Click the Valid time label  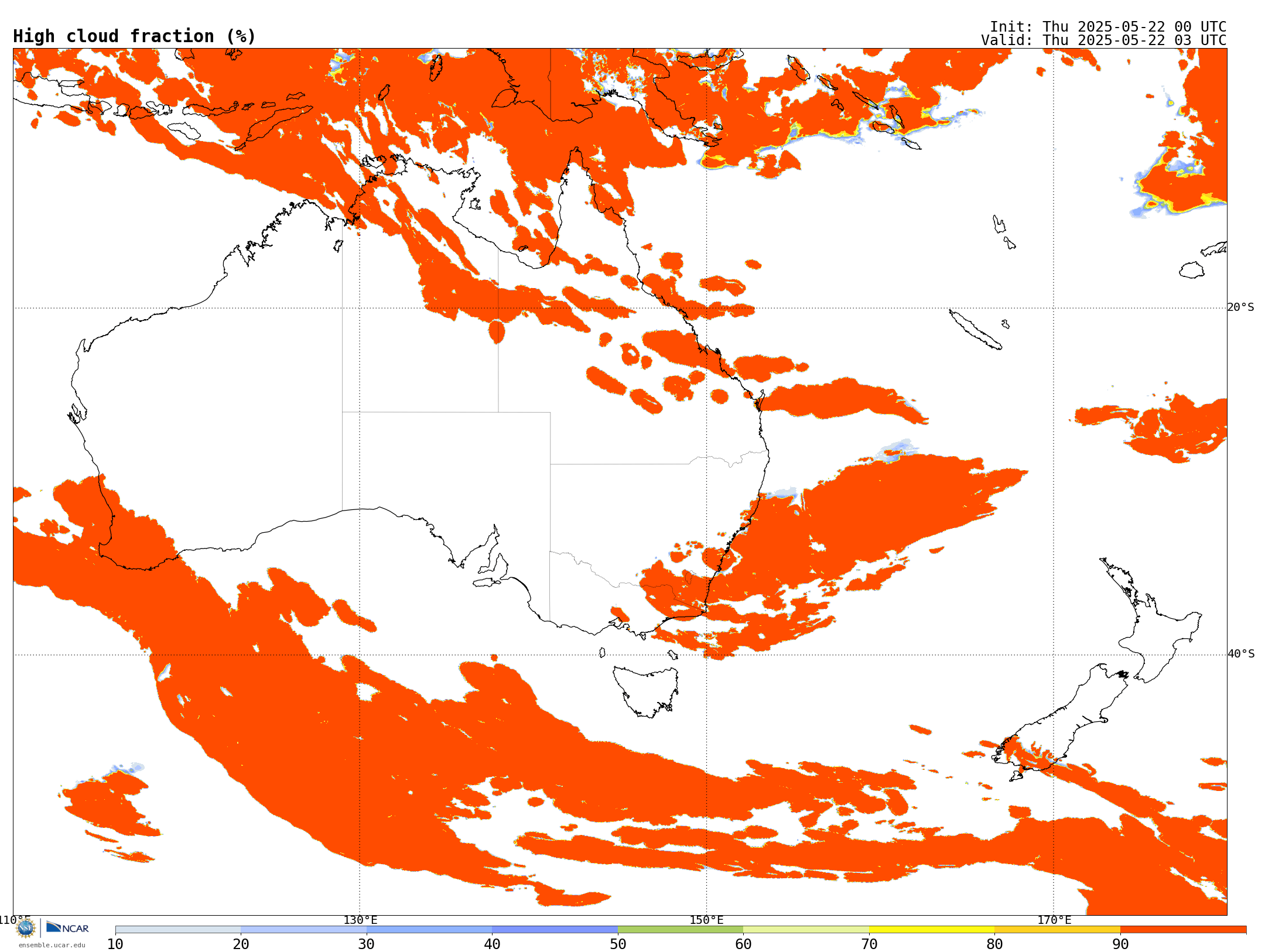click(1104, 40)
